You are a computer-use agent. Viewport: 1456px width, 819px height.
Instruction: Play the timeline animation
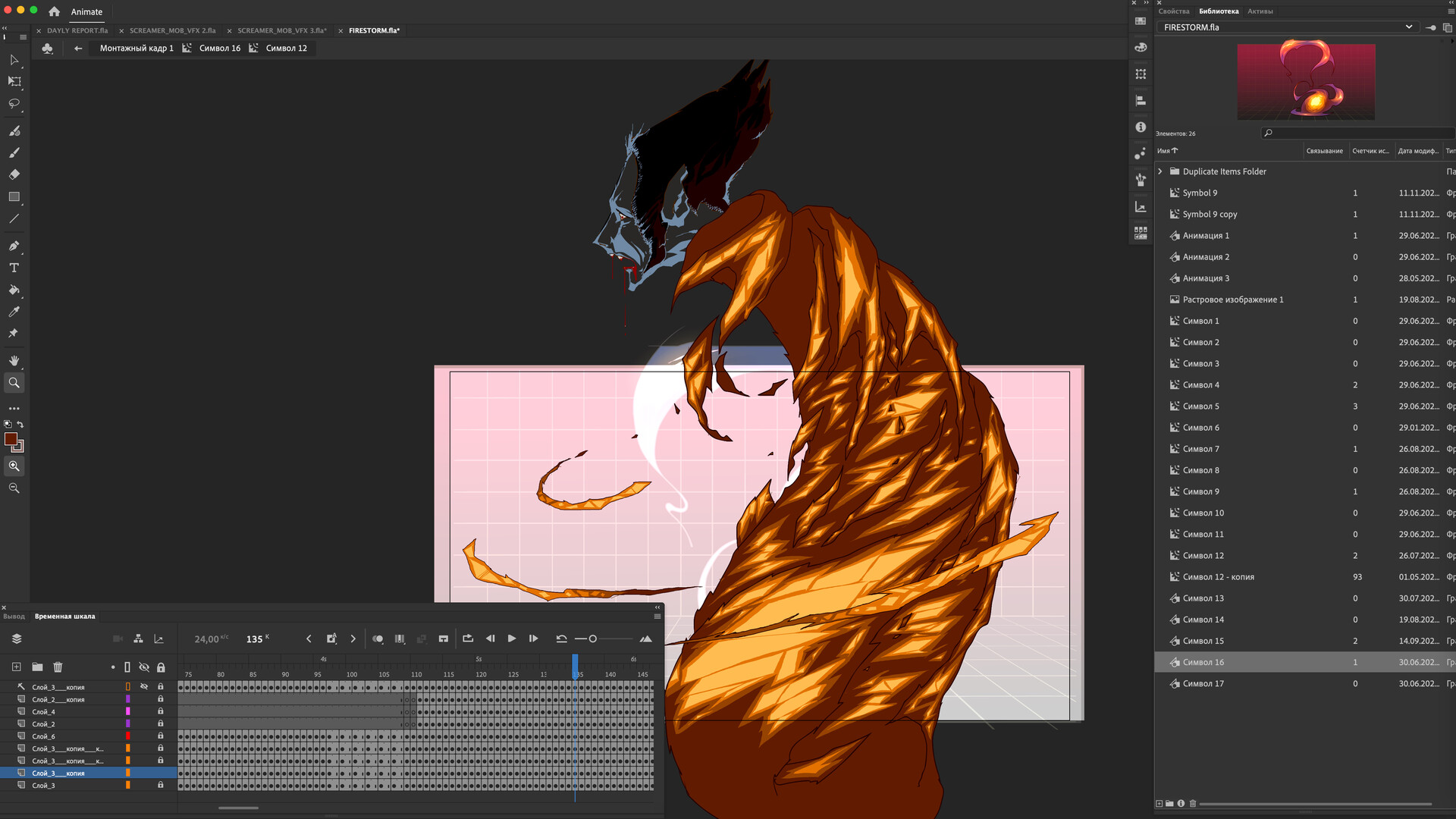click(512, 639)
